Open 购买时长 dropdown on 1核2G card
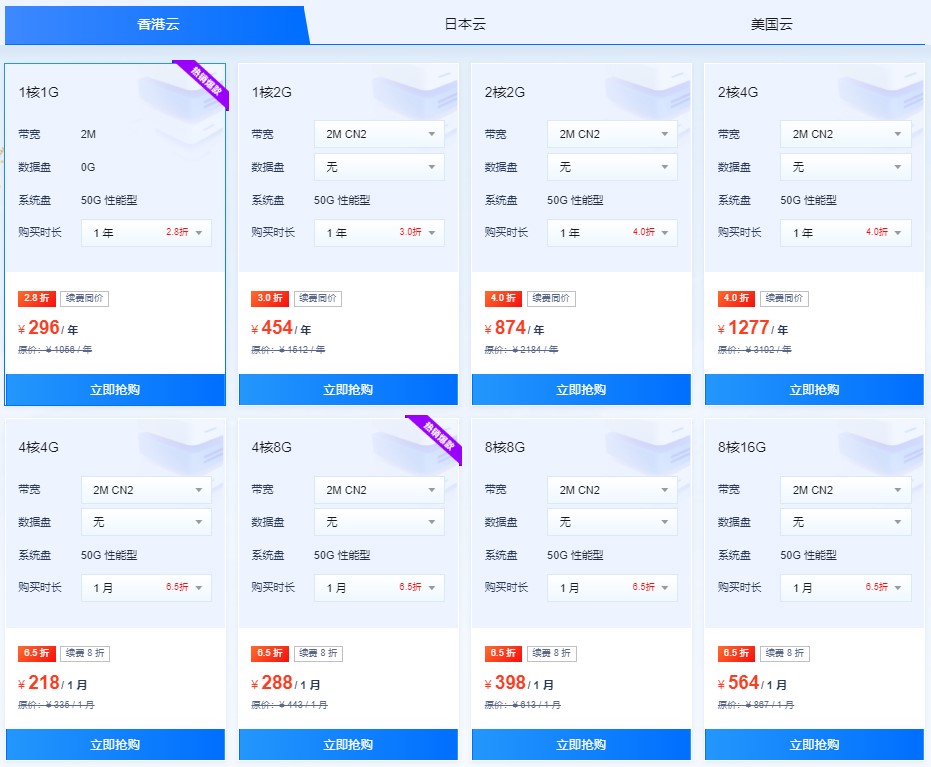The height and width of the screenshot is (767, 931). pyautogui.click(x=379, y=233)
